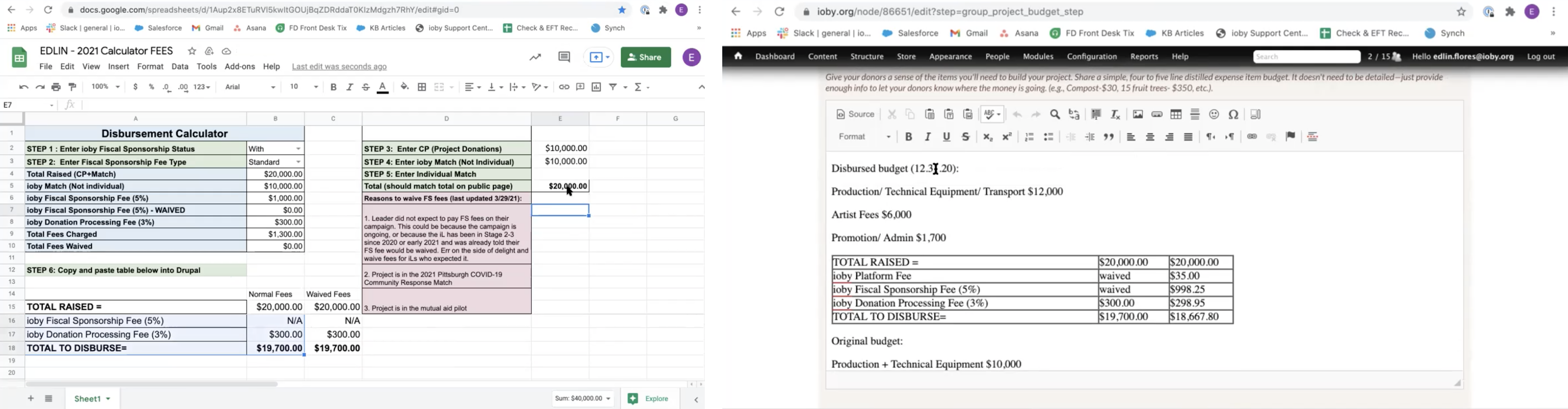Click the Link icon in editor
This screenshot has width=1568, height=409.
coord(1252,137)
